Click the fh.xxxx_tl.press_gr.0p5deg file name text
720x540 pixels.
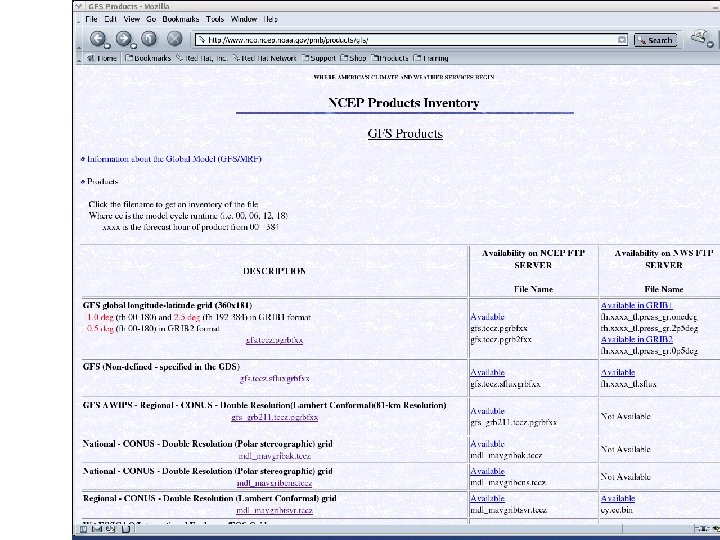pyautogui.click(x=649, y=351)
